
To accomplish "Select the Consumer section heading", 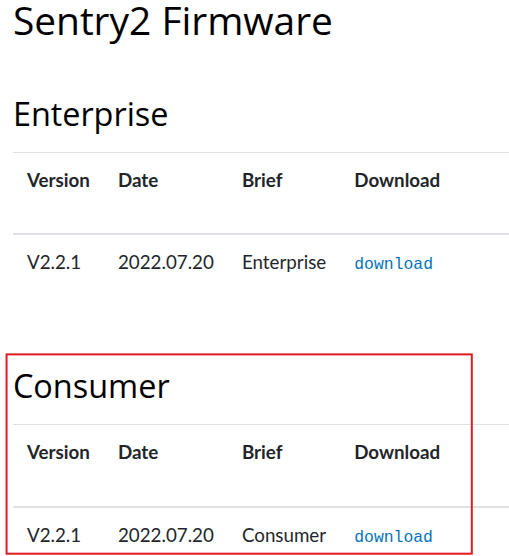I will click(92, 387).
